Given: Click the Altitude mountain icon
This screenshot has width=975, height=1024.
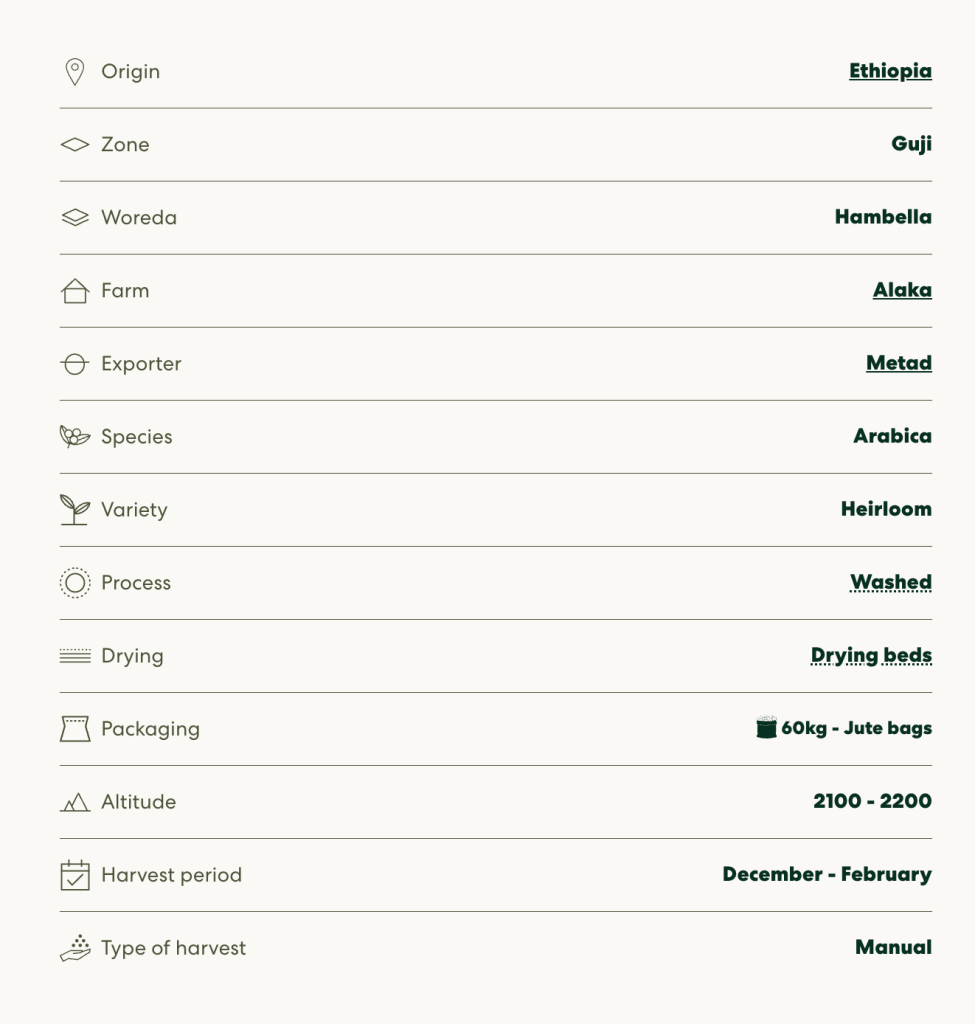Looking at the screenshot, I should coord(75,802).
